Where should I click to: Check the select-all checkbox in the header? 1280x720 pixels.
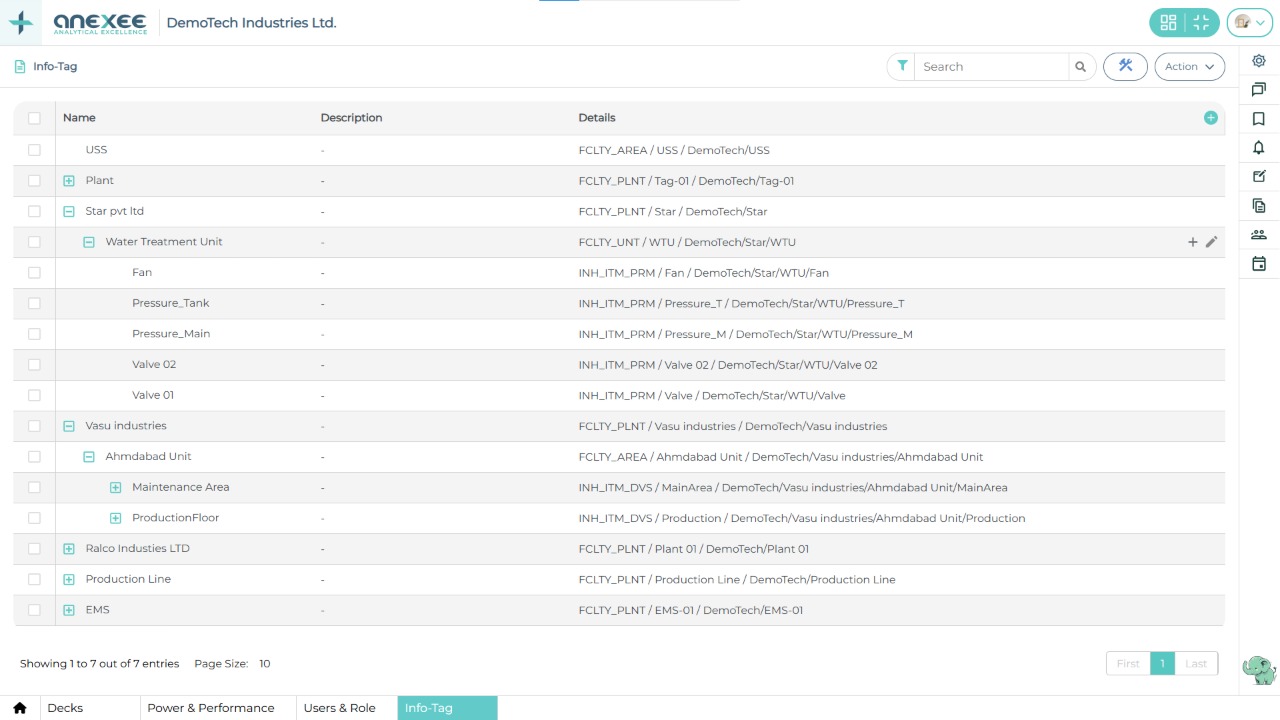(34, 118)
